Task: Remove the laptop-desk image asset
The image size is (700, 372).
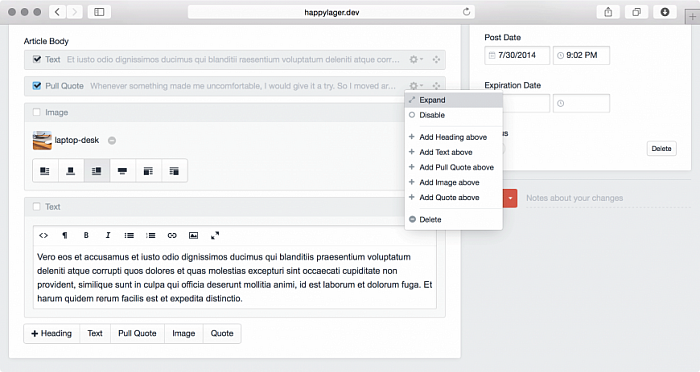Action: pyautogui.click(x=112, y=140)
